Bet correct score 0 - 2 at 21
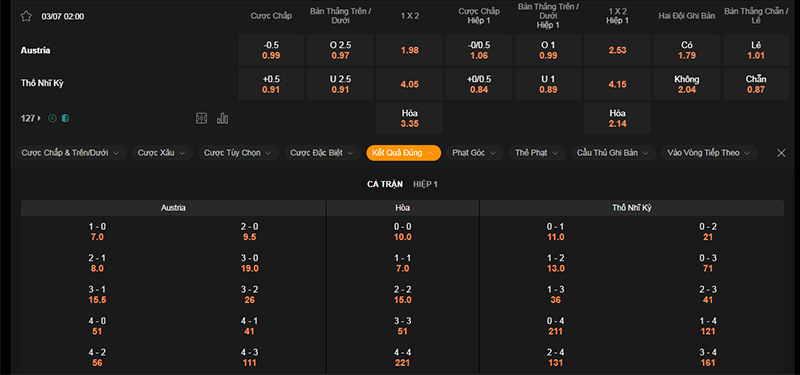The image size is (800, 375). point(708,232)
